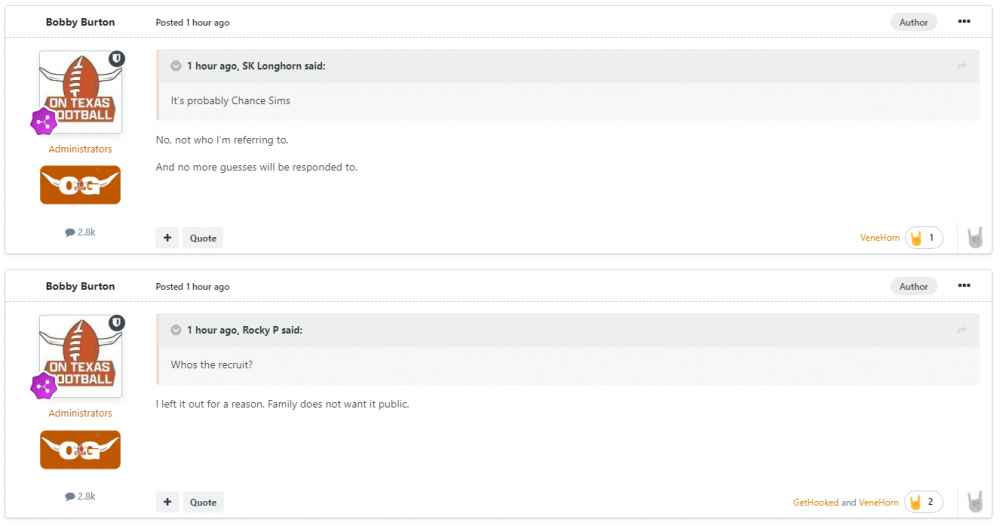Click the orange OG badge on first post

click(80, 185)
